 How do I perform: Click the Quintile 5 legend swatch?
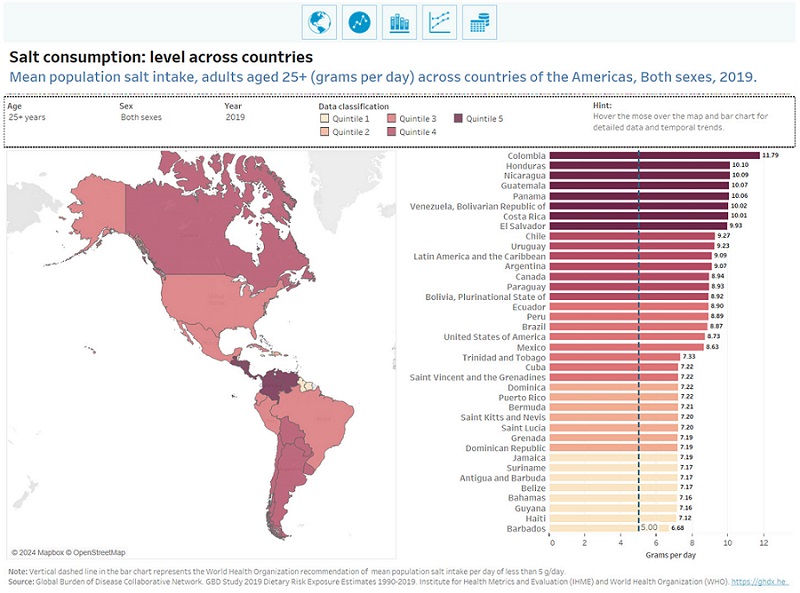(458, 119)
